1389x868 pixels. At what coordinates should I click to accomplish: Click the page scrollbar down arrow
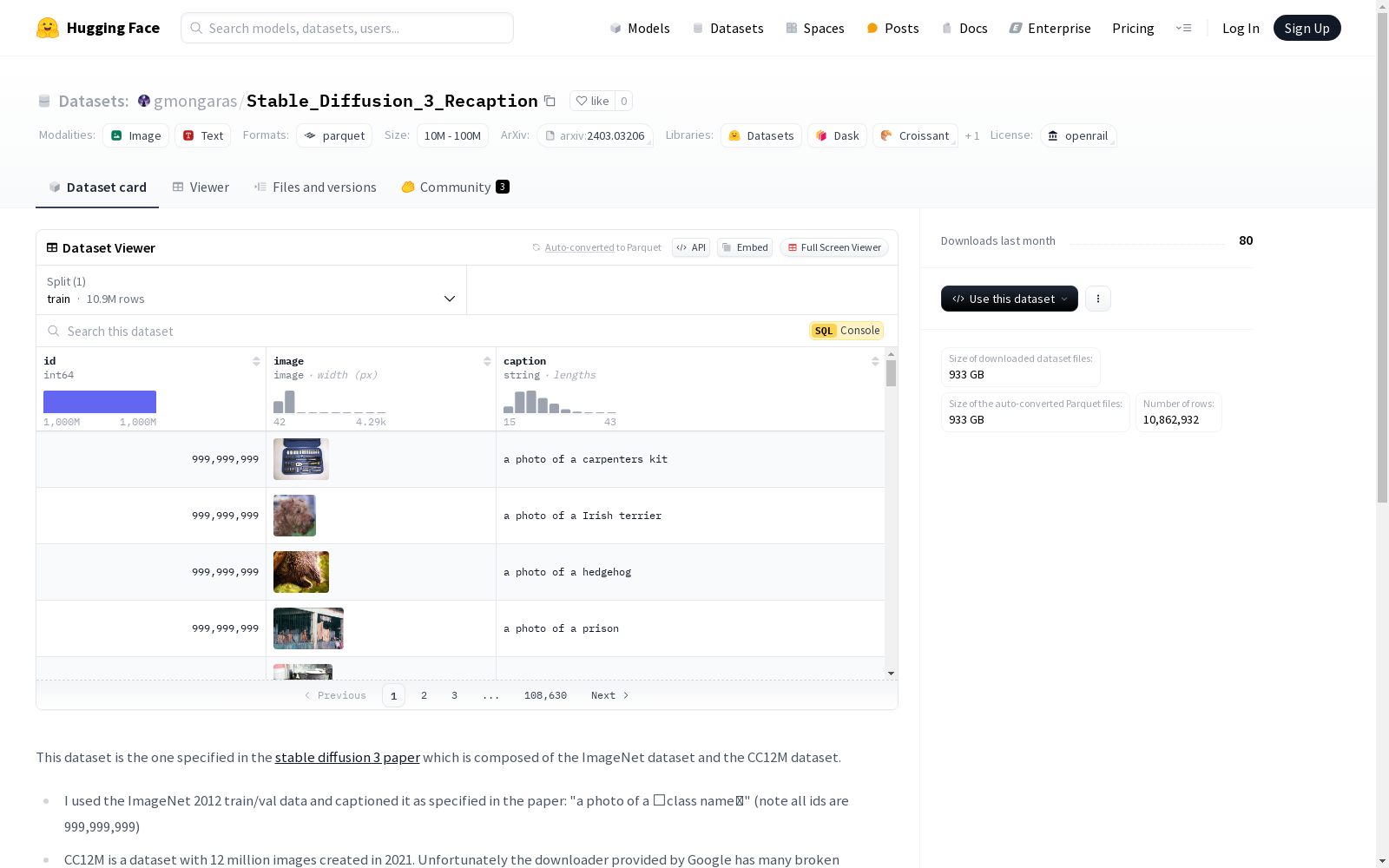pos(1382,860)
